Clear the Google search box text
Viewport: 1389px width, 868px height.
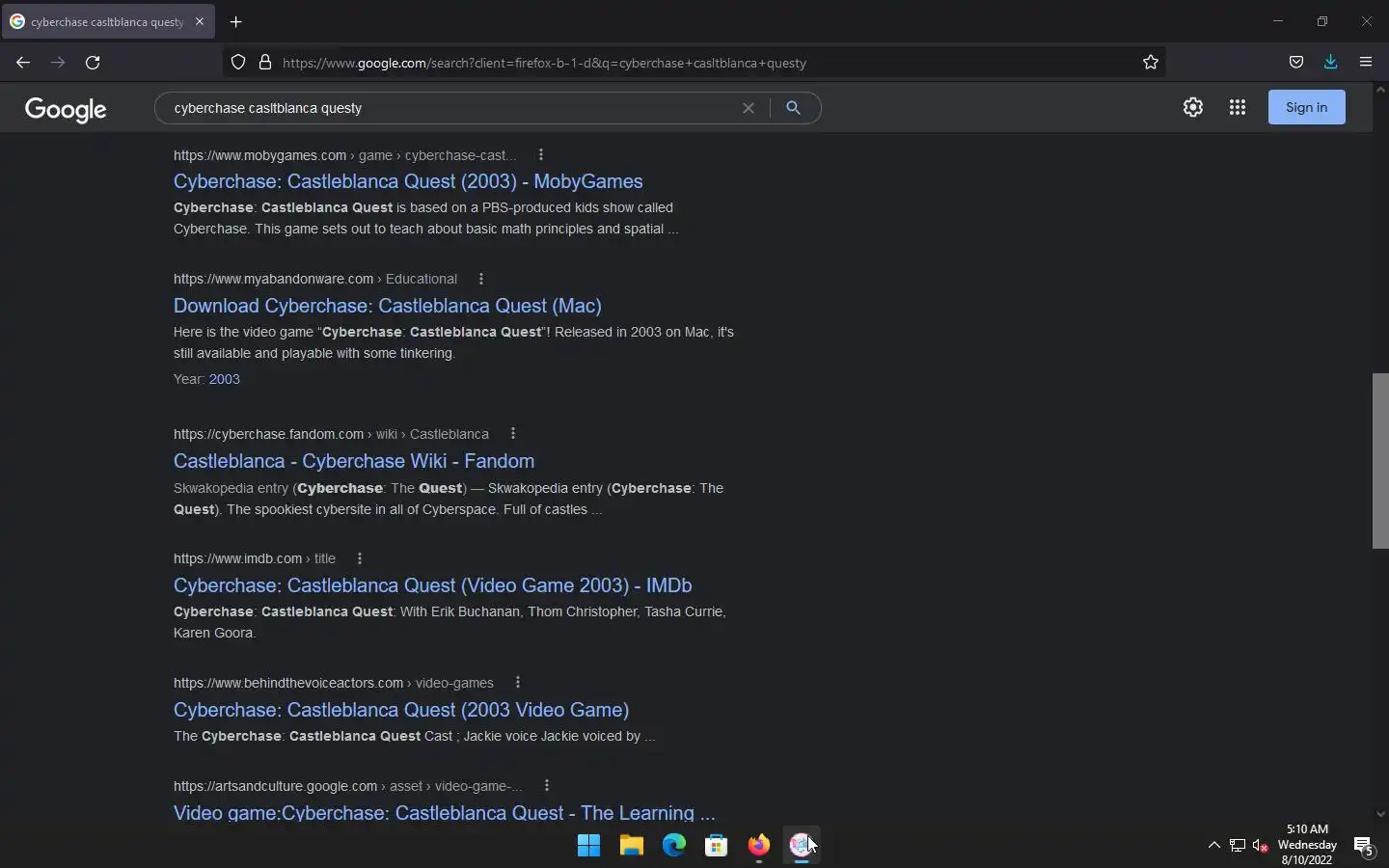tap(749, 108)
